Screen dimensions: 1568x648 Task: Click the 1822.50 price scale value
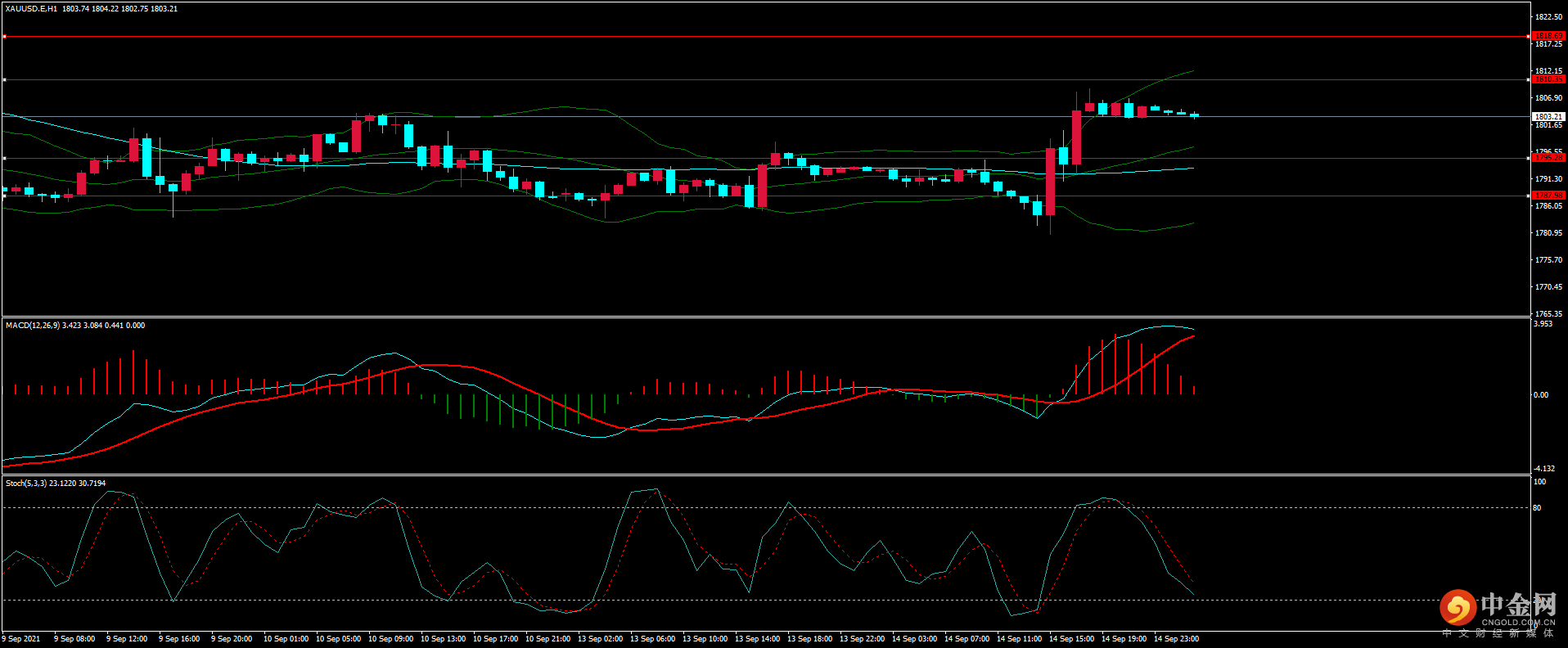[x=1548, y=17]
